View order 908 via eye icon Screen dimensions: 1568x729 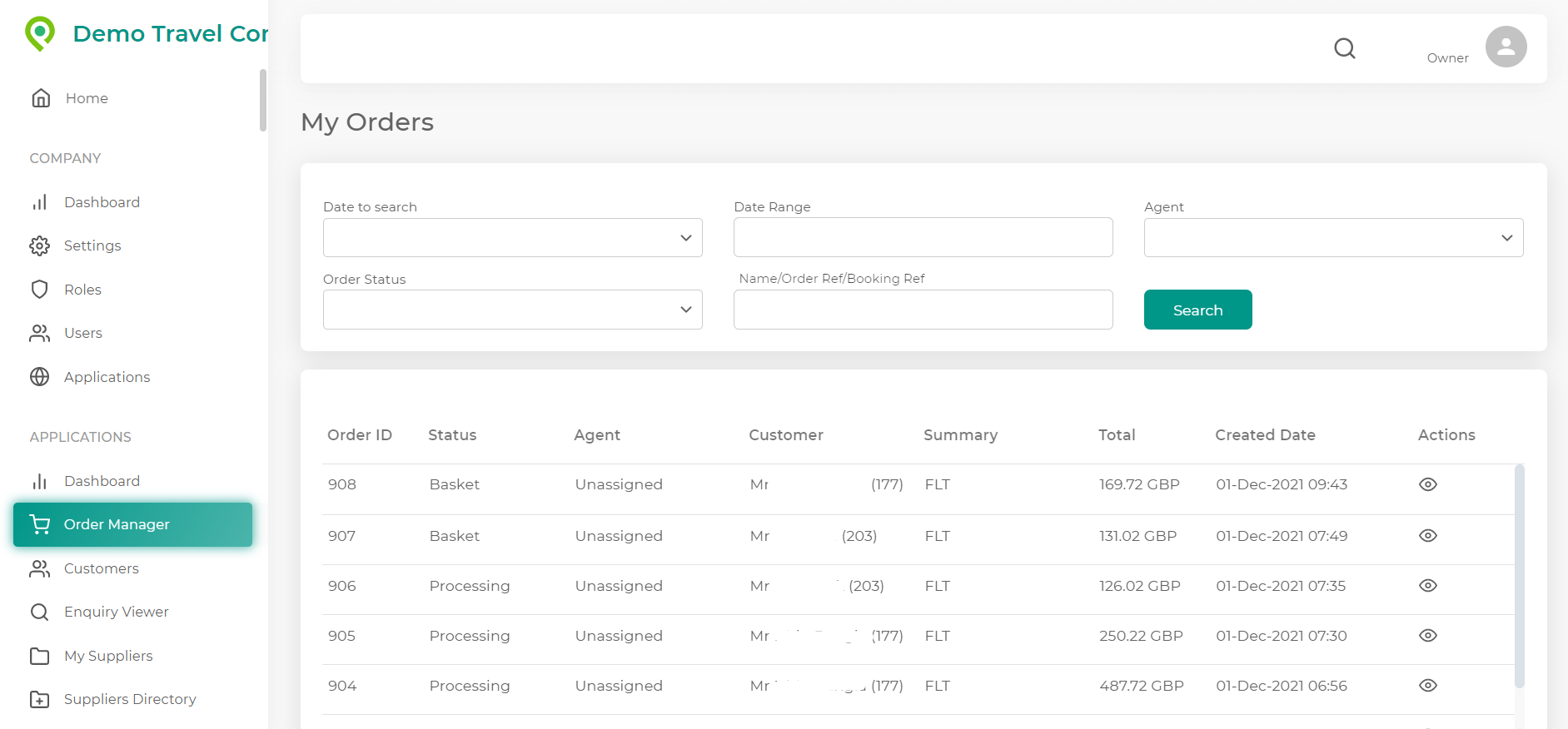(x=1428, y=484)
